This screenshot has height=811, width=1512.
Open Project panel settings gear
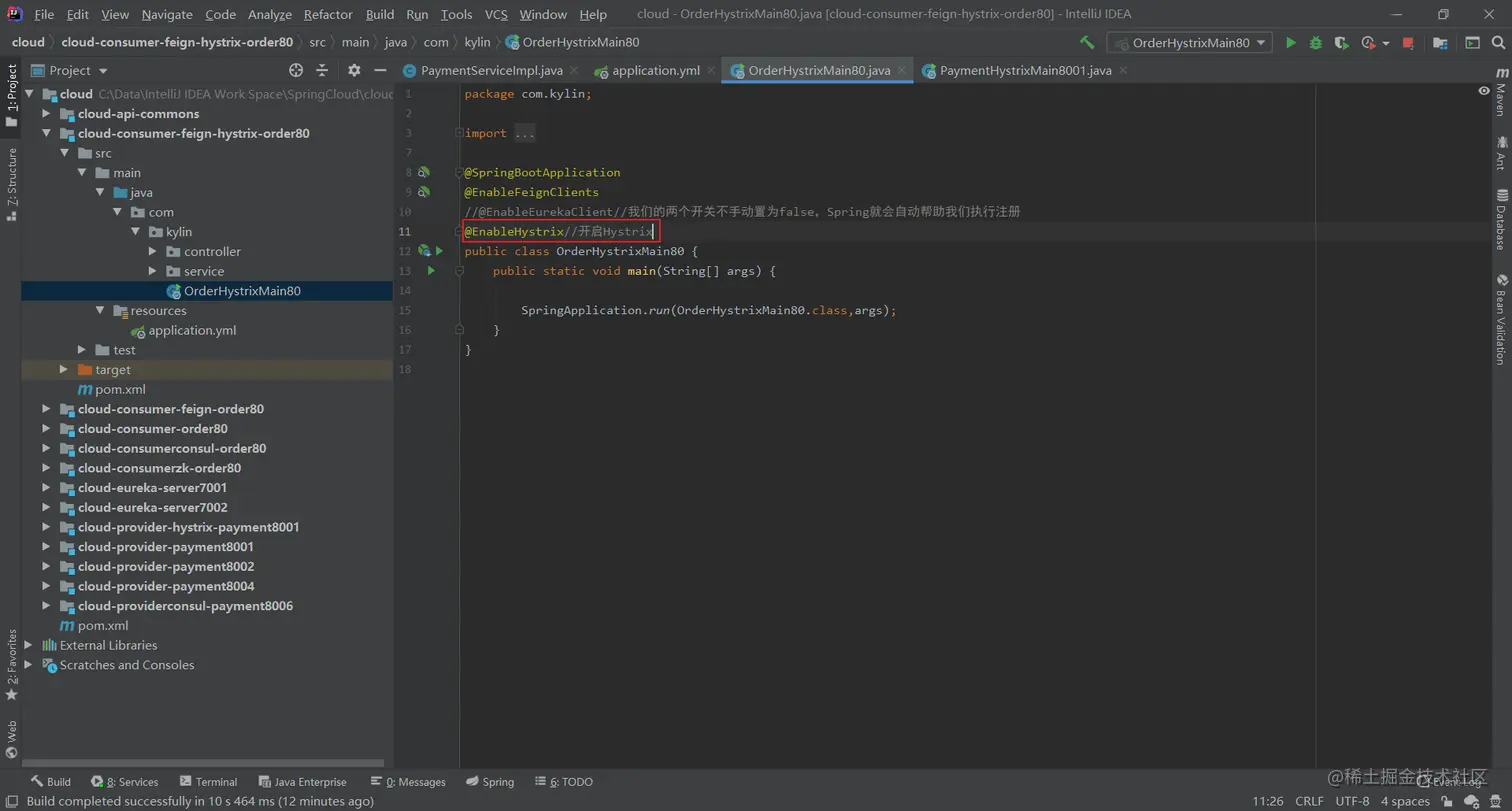point(354,70)
